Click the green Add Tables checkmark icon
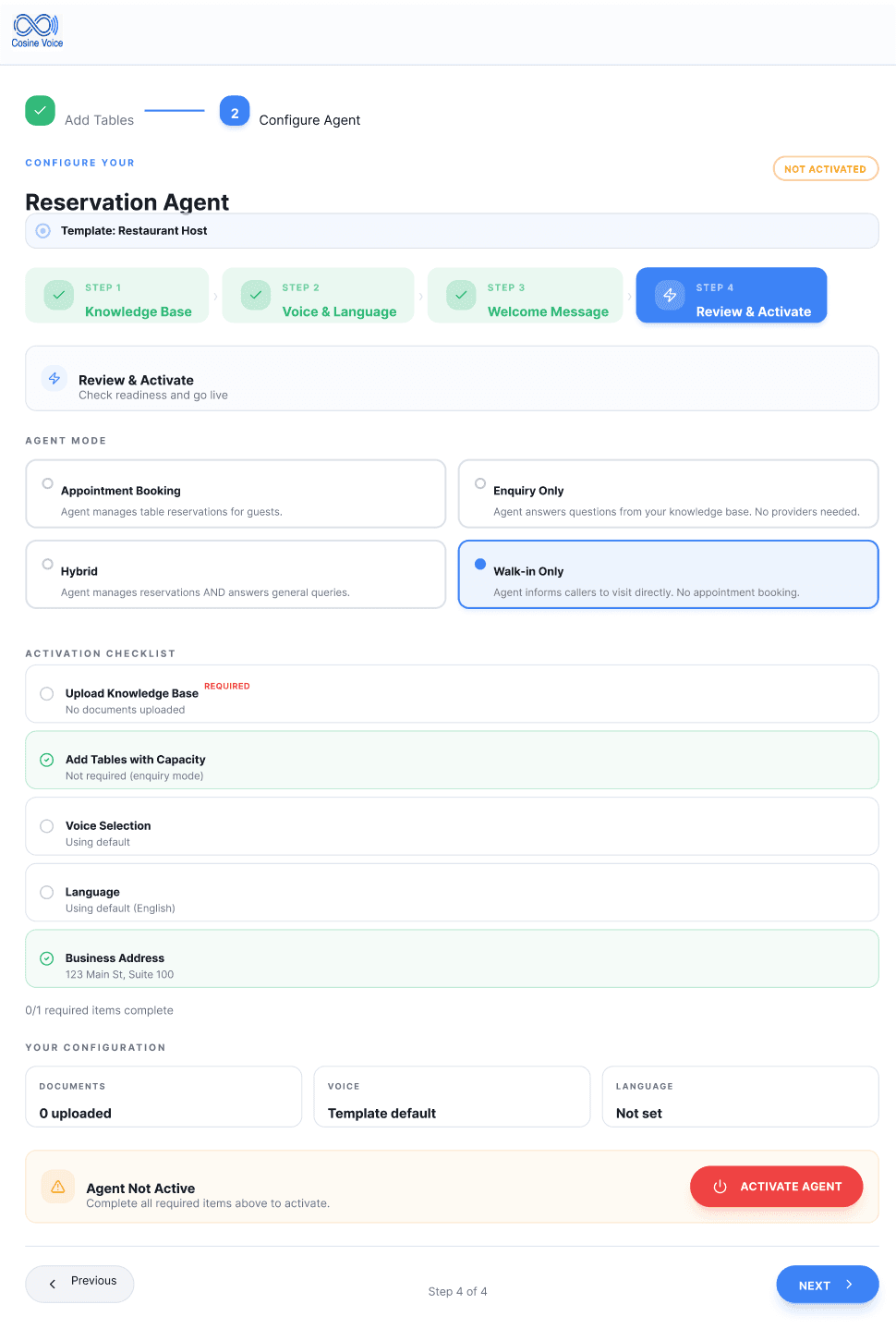The width and height of the screenshot is (896, 1329). pos(40,111)
